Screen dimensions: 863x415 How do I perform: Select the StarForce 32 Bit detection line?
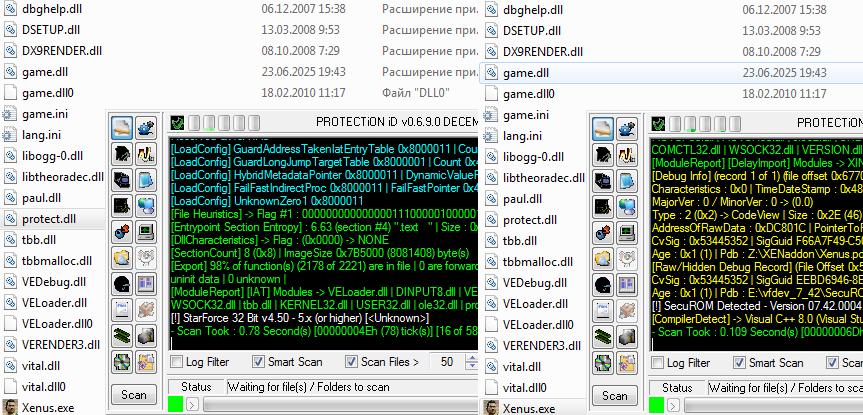click(x=300, y=319)
